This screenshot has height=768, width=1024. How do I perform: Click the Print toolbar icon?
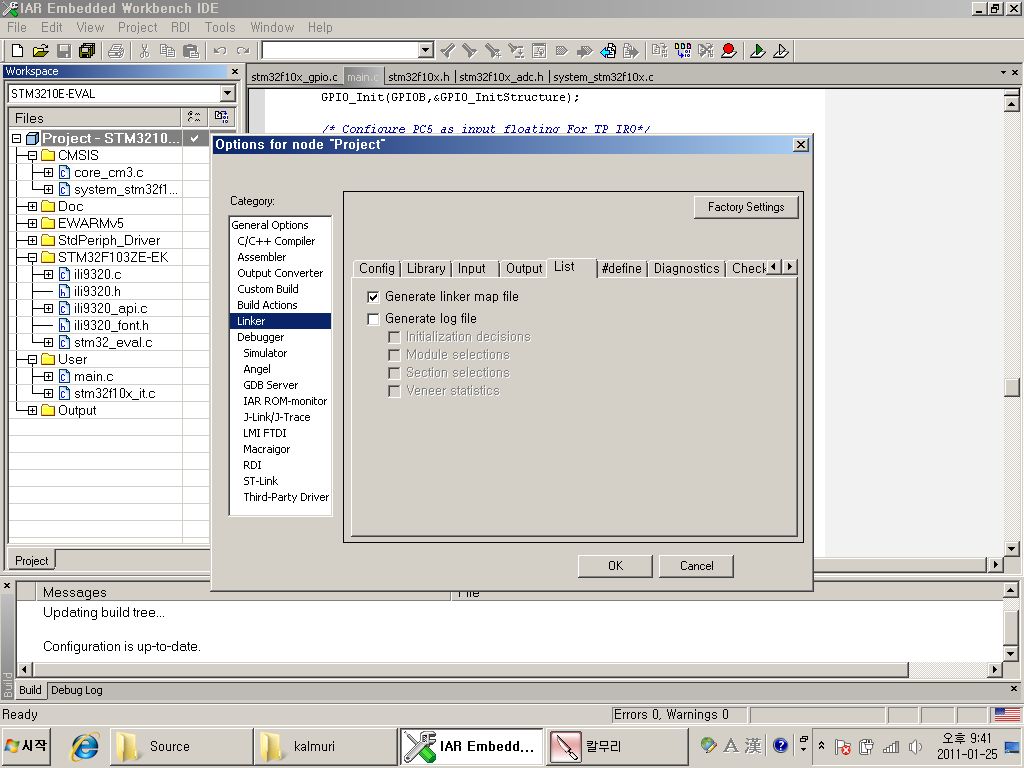click(x=116, y=50)
